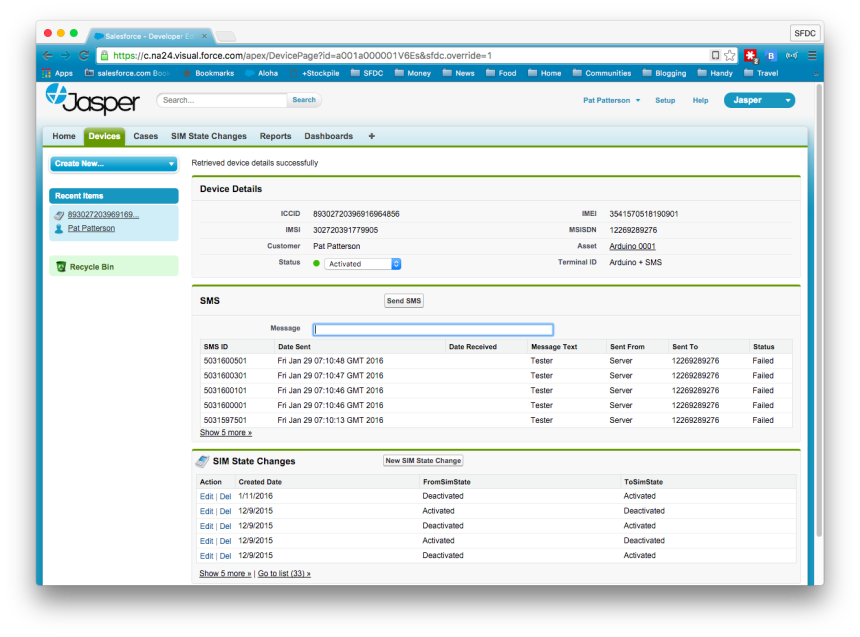Close the Salesforce browser tab
Image resolution: width=860 pixels, height=637 pixels.
click(x=205, y=36)
